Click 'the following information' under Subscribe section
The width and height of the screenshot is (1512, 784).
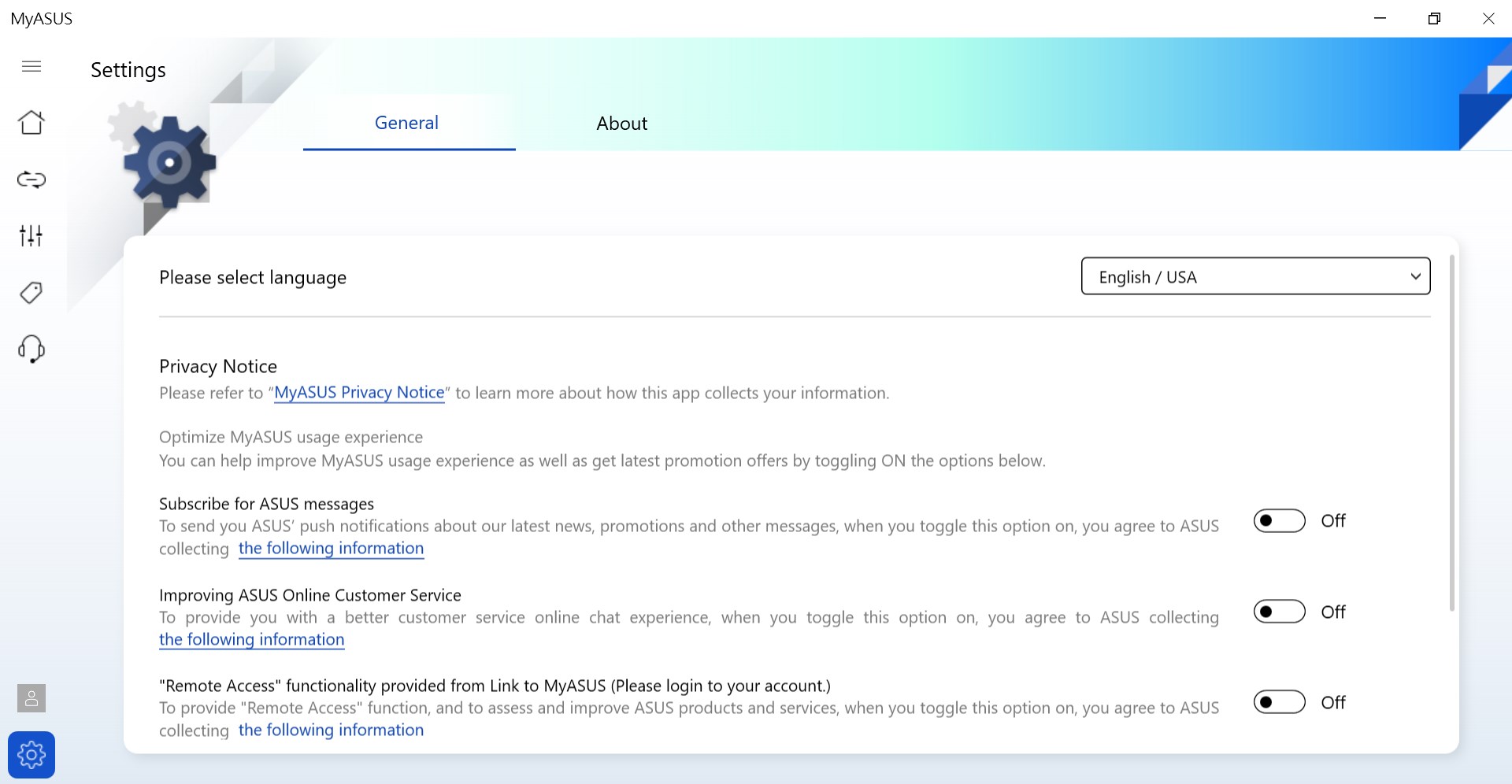click(331, 548)
